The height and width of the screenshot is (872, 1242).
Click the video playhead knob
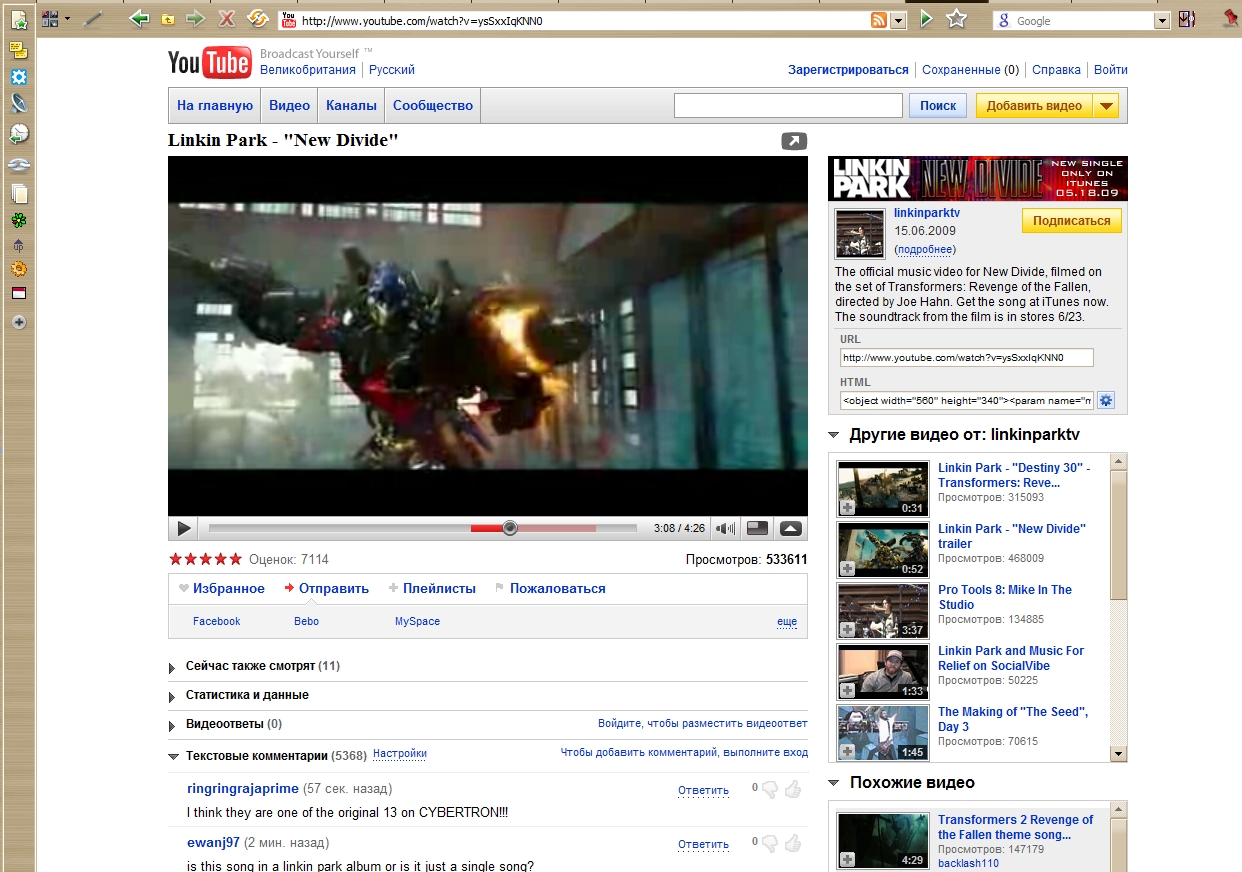pyautogui.click(x=510, y=528)
